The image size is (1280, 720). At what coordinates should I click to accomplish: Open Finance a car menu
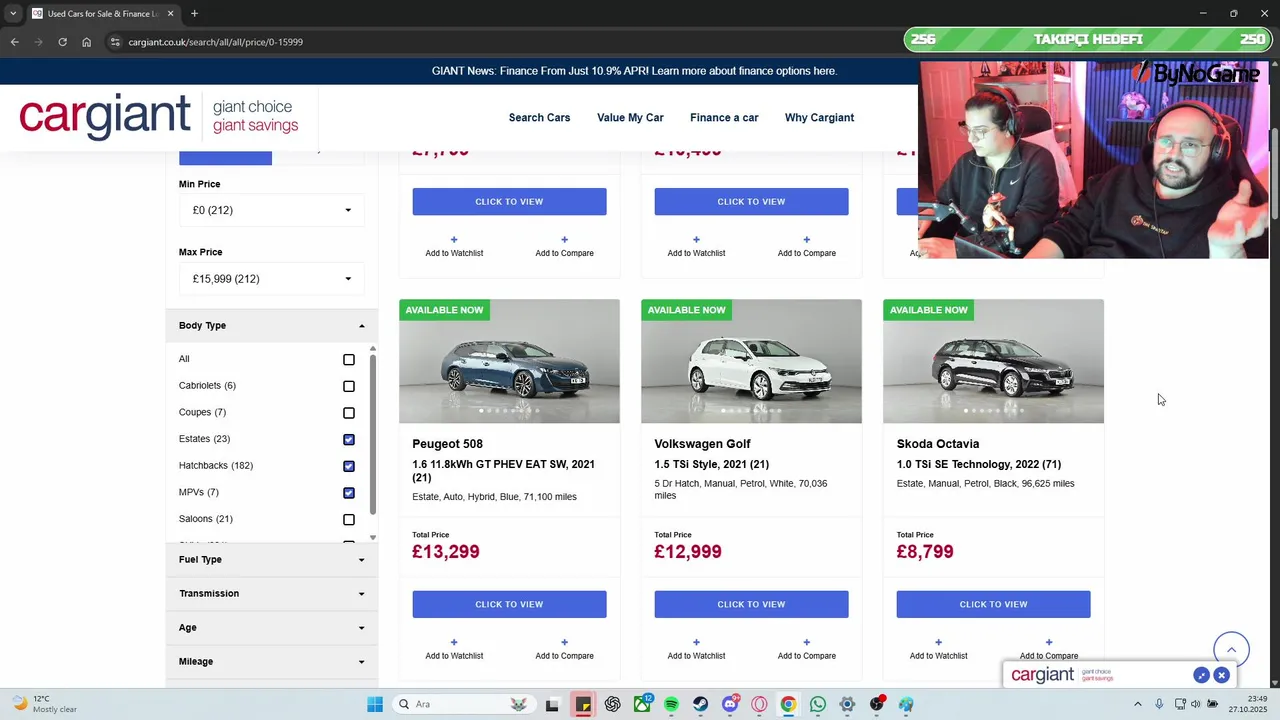coord(724,118)
